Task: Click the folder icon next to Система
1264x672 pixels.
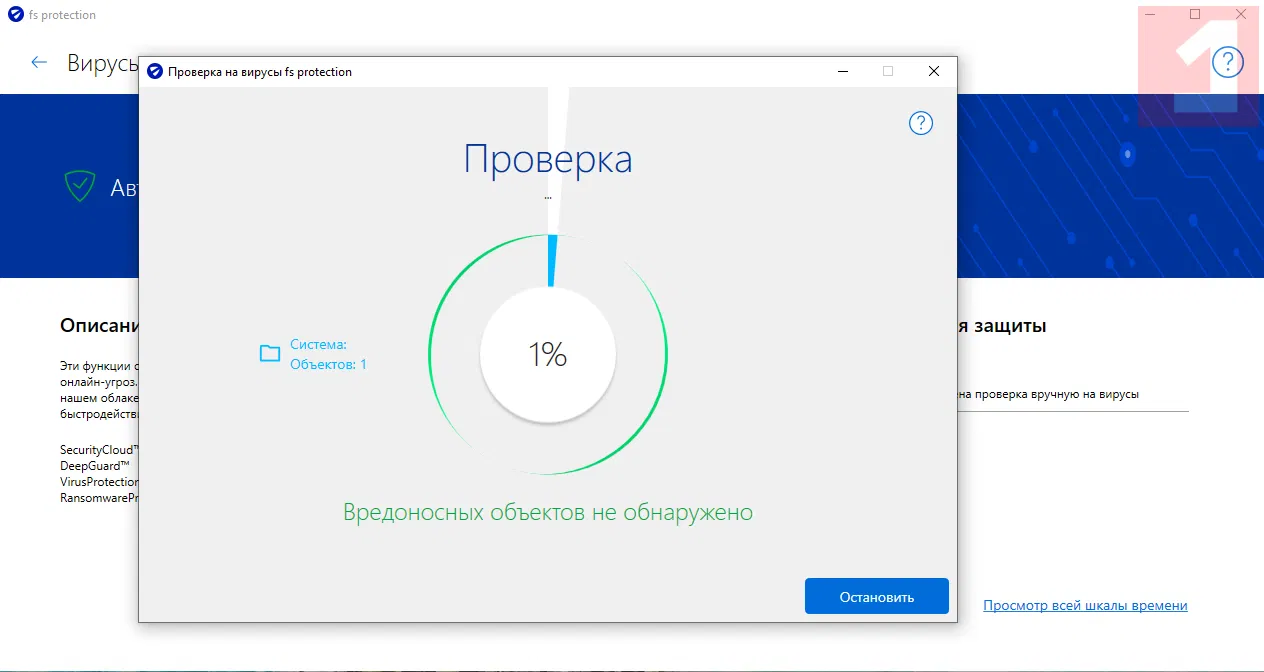Action: 270,353
